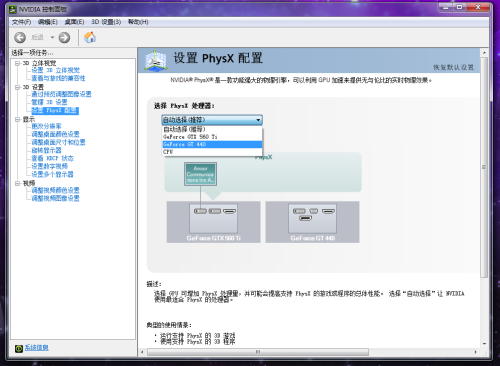Image resolution: width=500 pixels, height=366 pixels.
Task: Open the back history dropdown arrow
Action: pos(52,37)
